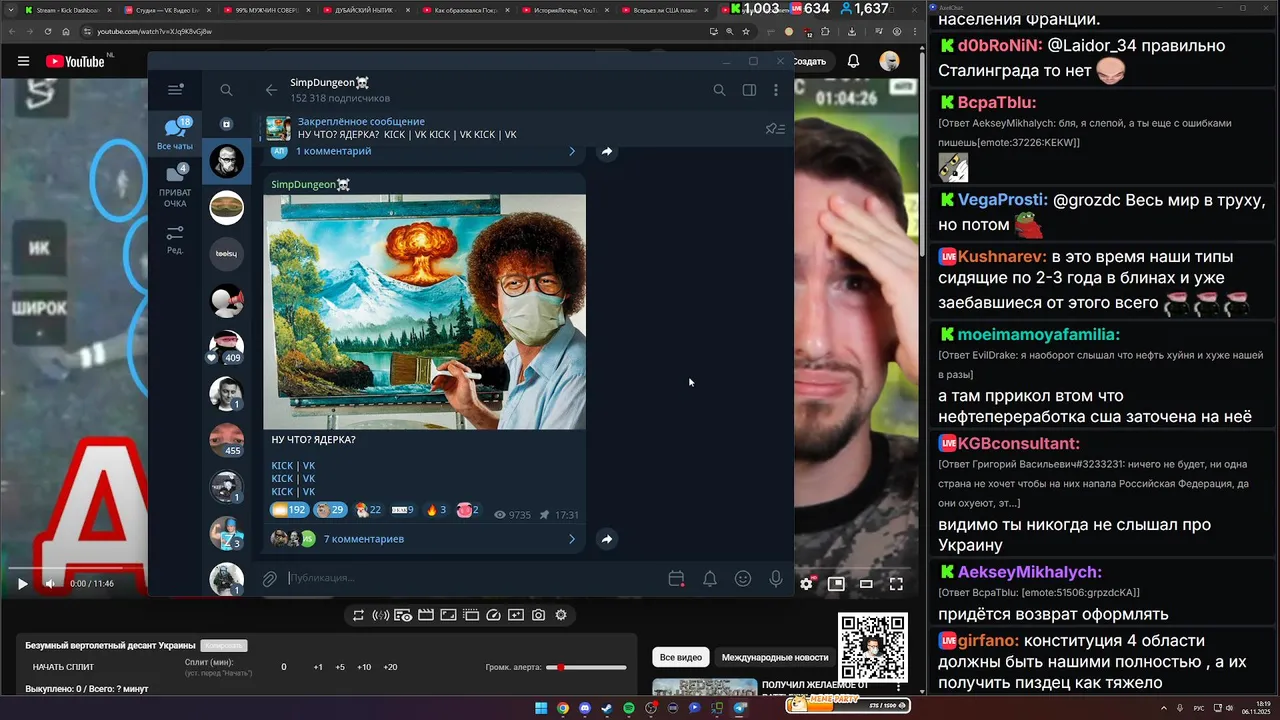Open the 7 комментариев comments link
The height and width of the screenshot is (720, 1280).
click(364, 539)
